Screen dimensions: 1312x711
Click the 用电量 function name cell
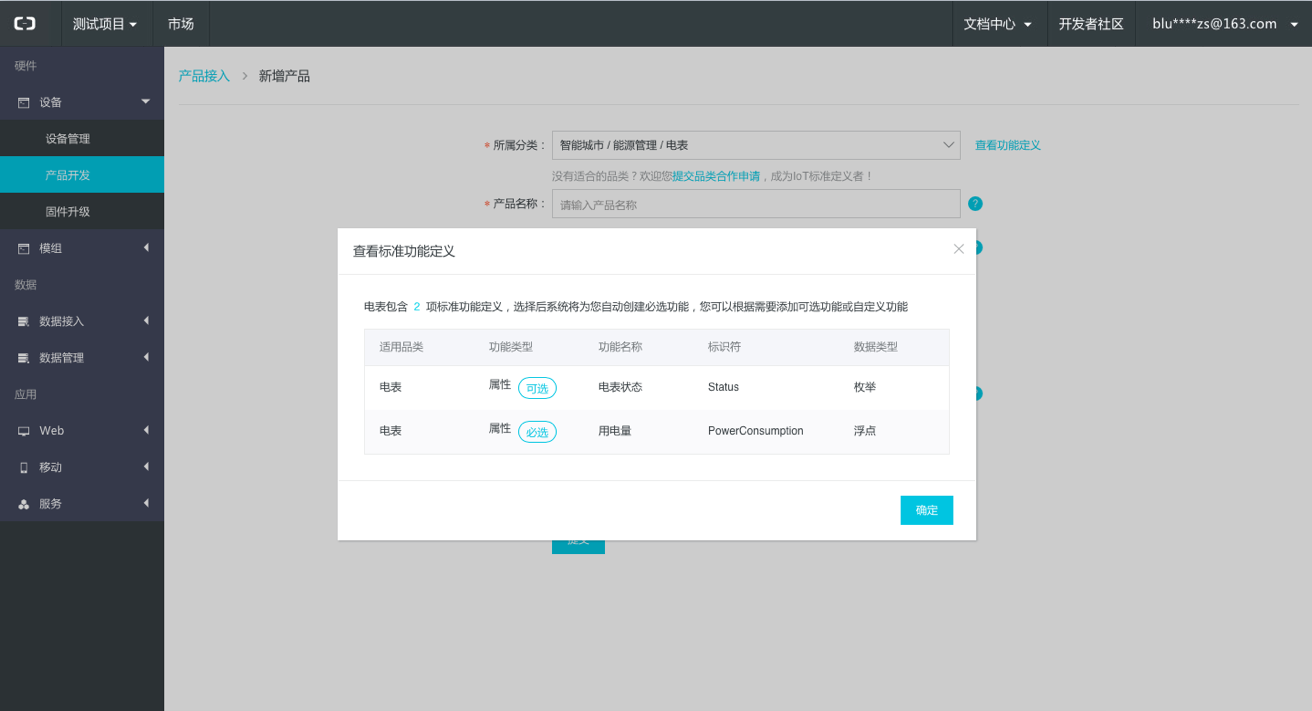point(615,431)
